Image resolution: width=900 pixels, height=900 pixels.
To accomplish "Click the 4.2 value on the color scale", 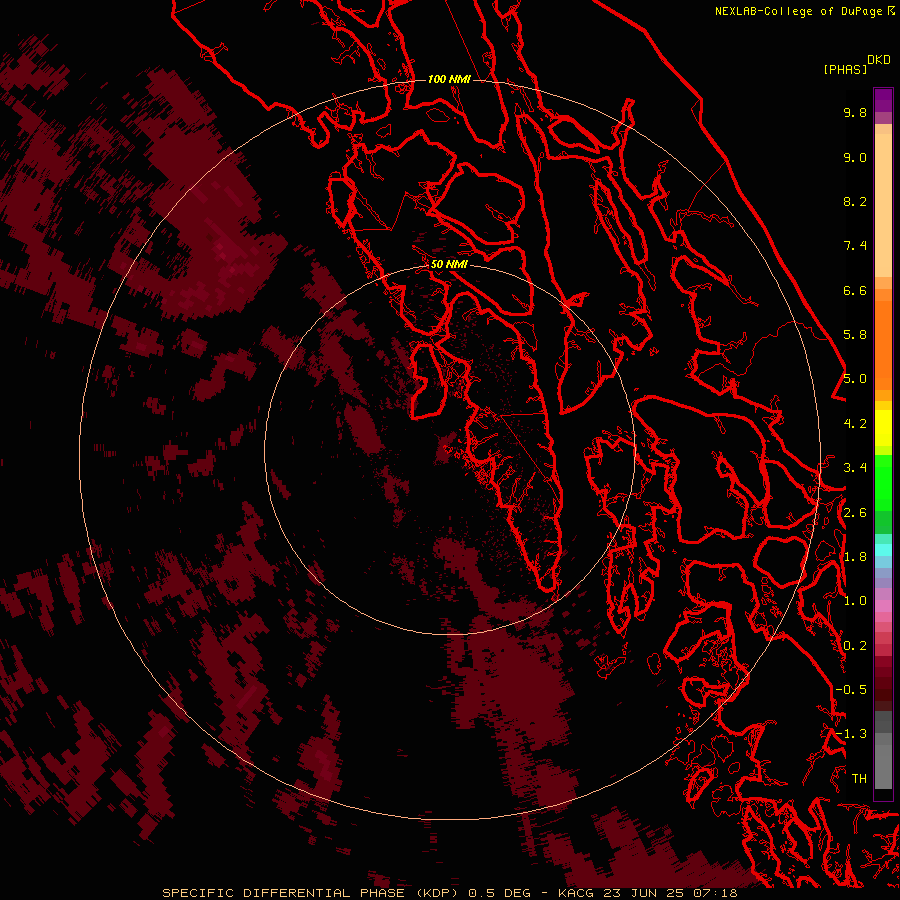I will tap(855, 424).
